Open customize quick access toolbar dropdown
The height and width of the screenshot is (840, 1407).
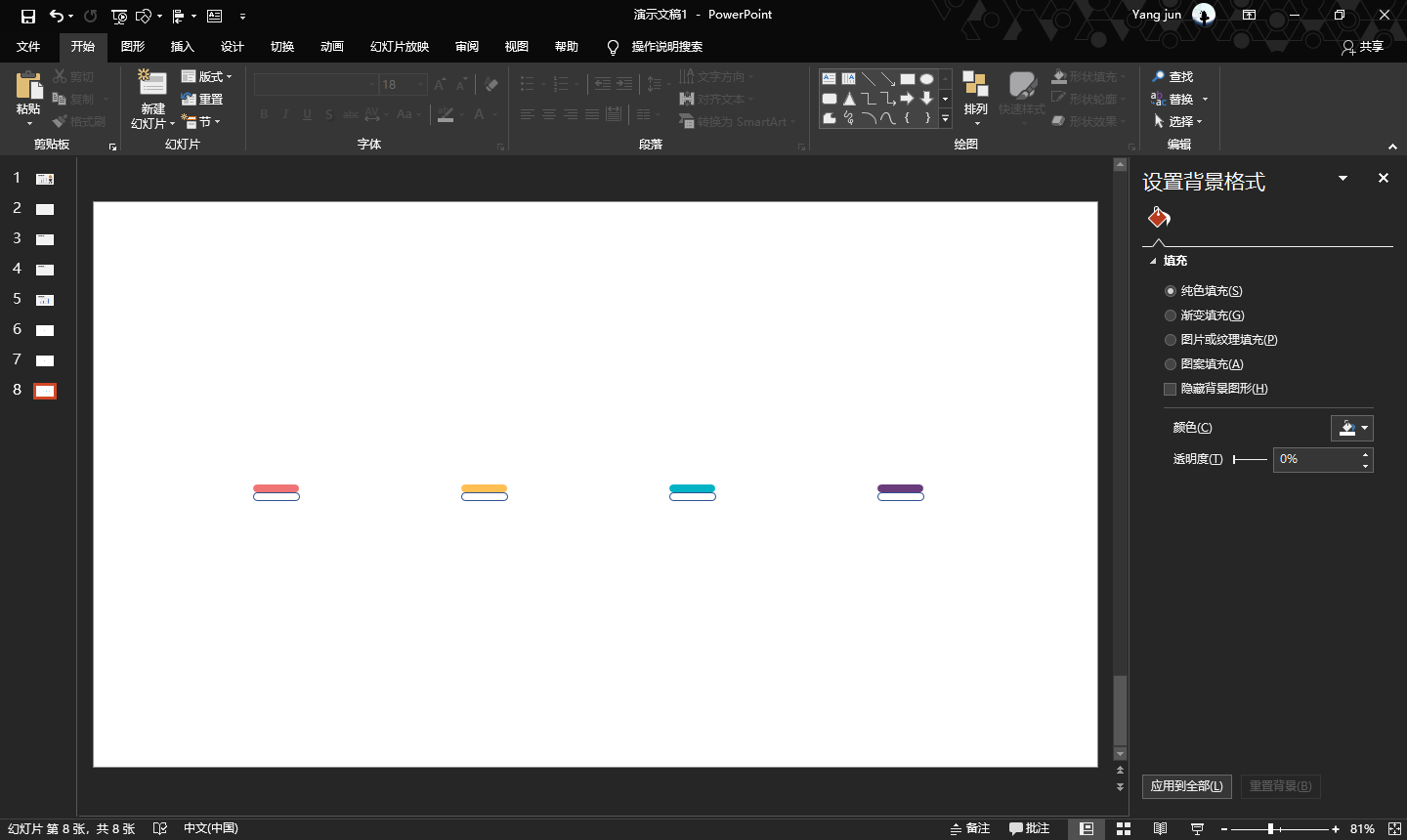(x=242, y=16)
